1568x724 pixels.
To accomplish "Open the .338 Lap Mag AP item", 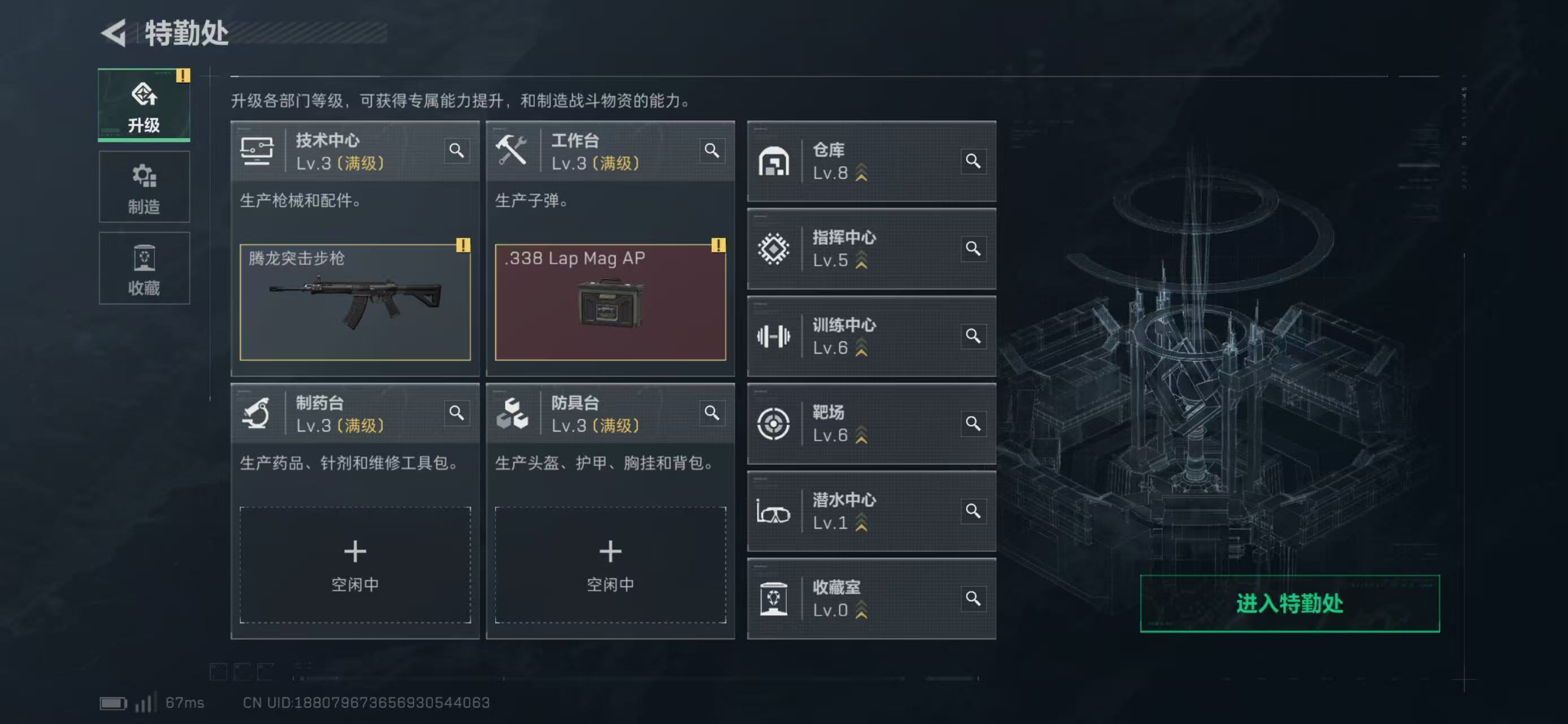I will (610, 302).
